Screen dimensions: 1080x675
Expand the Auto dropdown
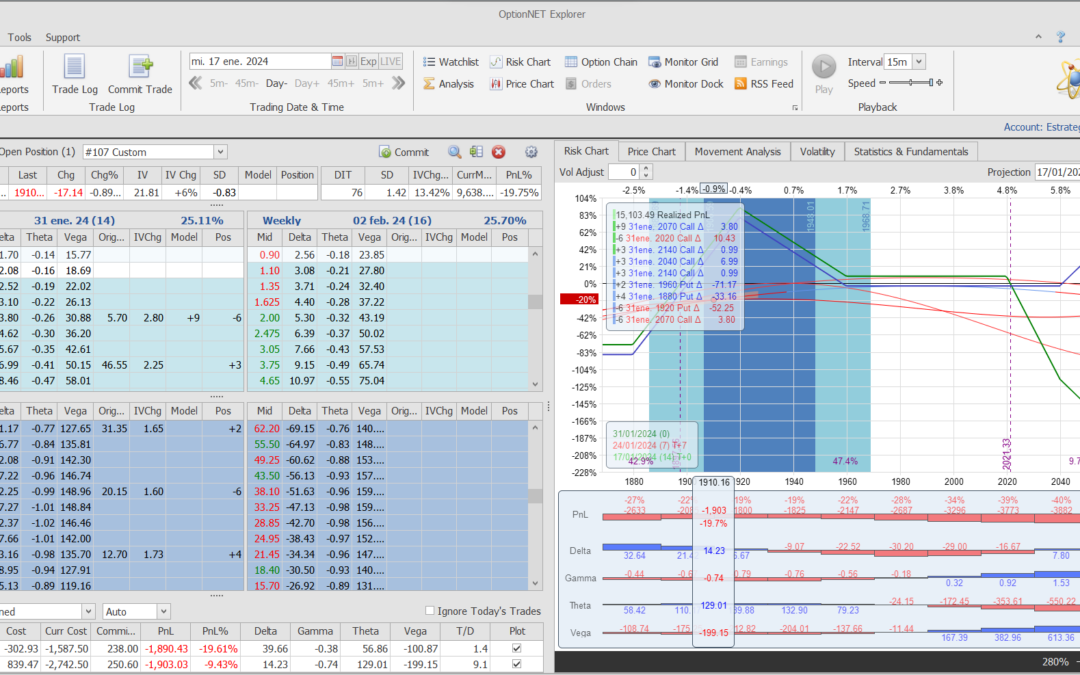coord(162,611)
